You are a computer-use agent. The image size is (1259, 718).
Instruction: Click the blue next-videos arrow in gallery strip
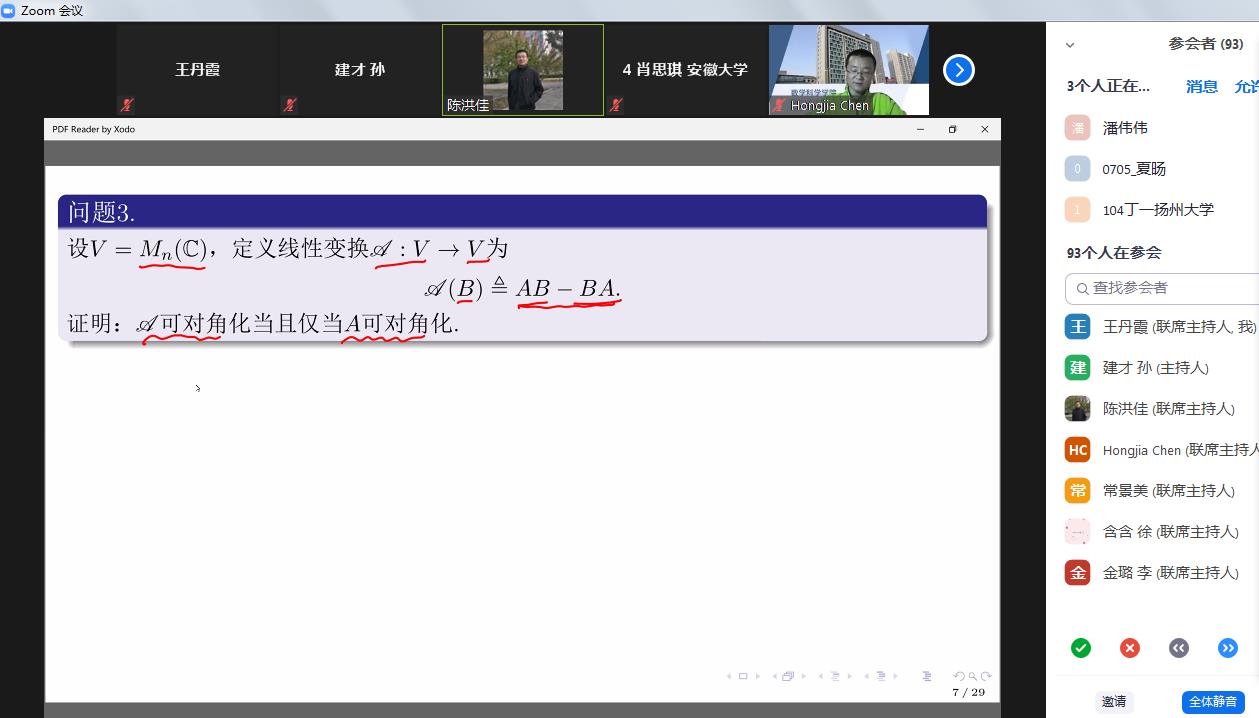point(958,70)
